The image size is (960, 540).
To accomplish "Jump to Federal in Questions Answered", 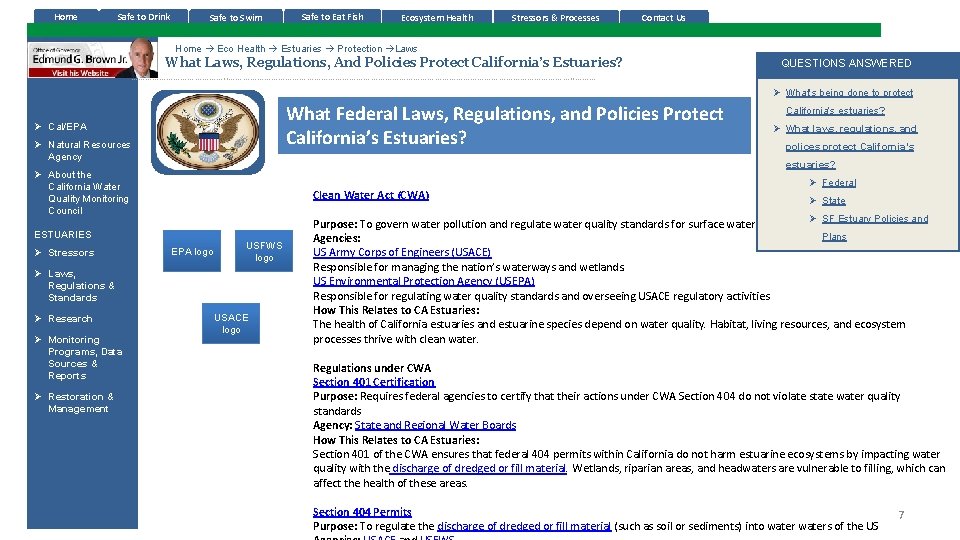I will point(839,182).
